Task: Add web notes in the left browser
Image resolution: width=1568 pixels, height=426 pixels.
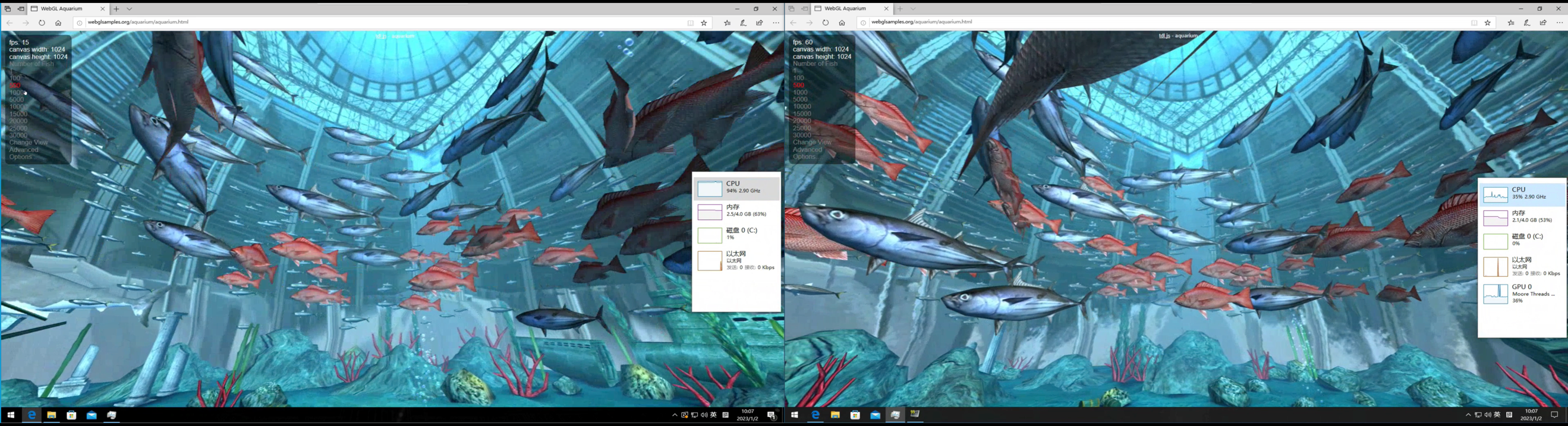Action: tap(743, 23)
